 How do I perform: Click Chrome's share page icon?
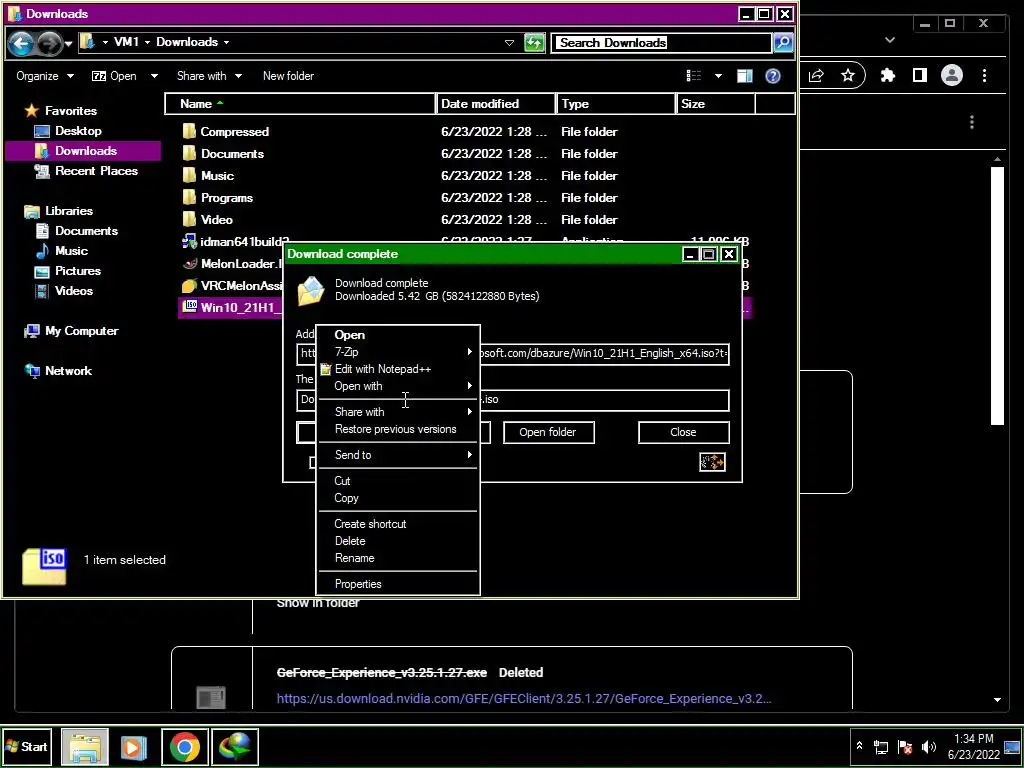point(816,76)
